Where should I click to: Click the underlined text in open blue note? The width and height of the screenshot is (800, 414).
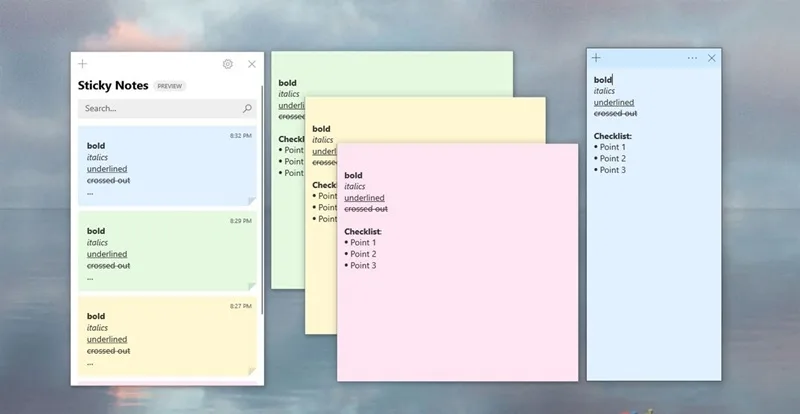coord(614,102)
